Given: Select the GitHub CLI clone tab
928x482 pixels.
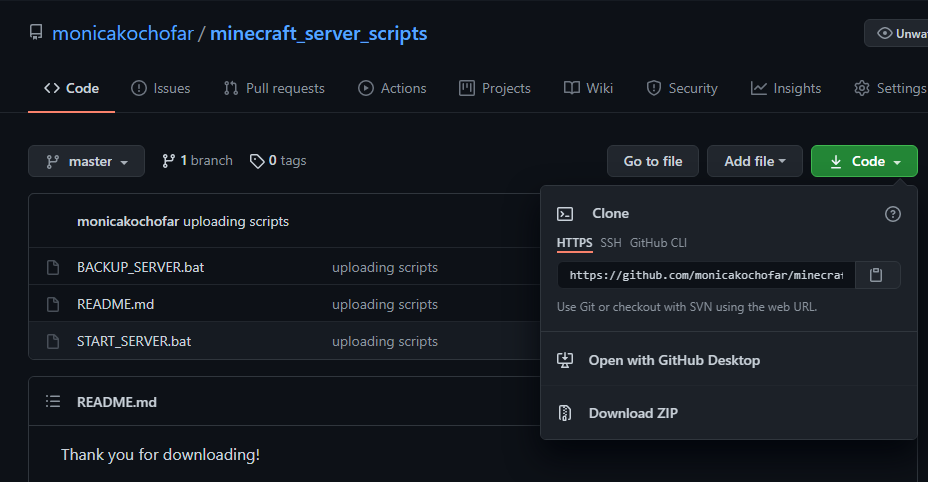Looking at the screenshot, I should click(658, 243).
